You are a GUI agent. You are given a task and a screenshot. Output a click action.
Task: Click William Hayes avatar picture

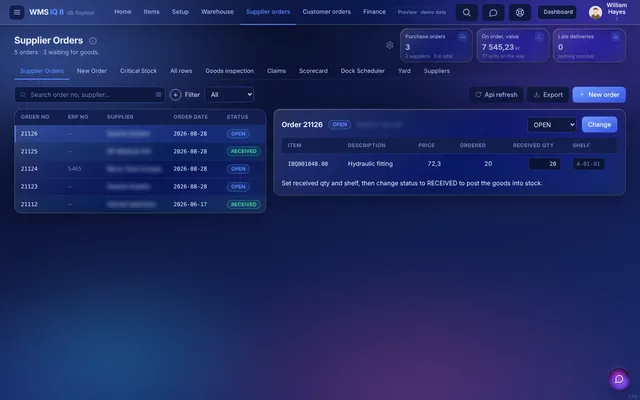coord(595,12)
